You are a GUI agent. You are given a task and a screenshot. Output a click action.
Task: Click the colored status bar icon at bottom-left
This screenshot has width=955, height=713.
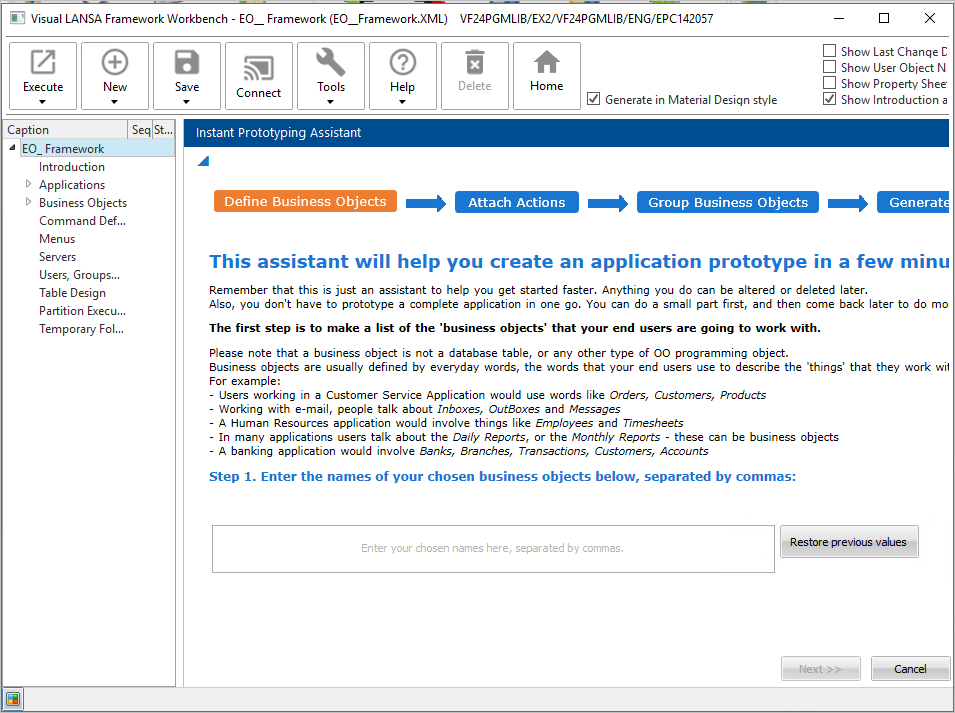tap(12, 698)
